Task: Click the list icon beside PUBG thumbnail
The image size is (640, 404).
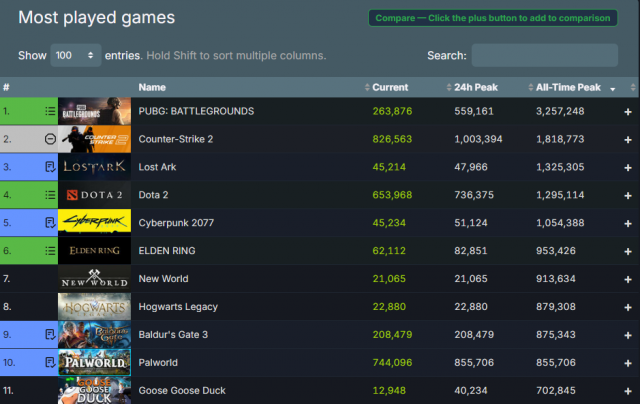Action: pyautogui.click(x=50, y=111)
